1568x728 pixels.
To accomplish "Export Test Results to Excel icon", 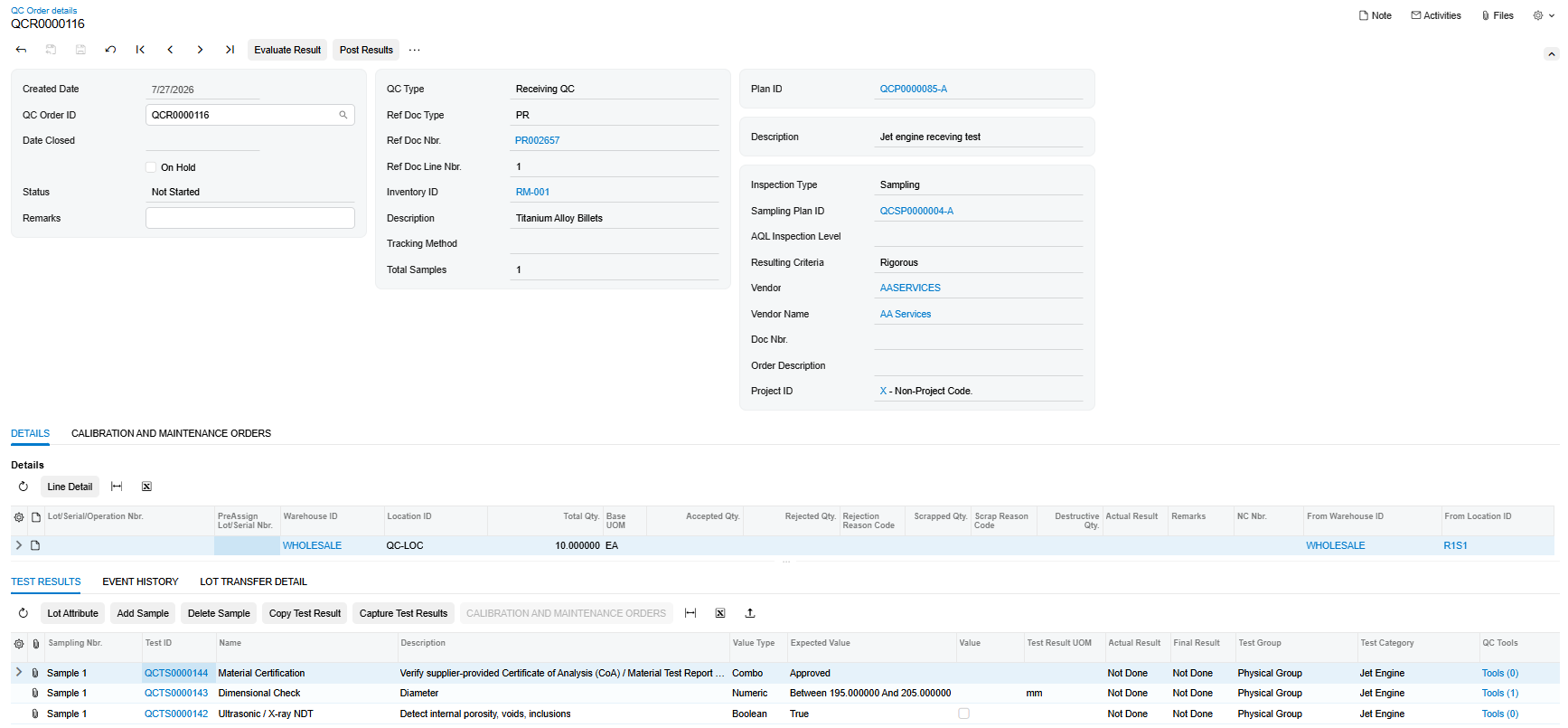I will (720, 613).
